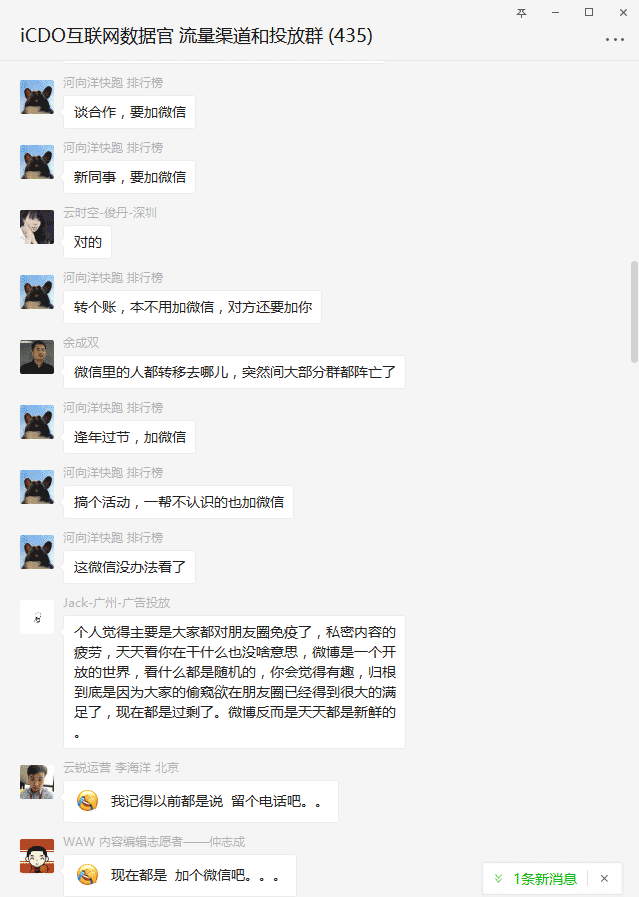Click the long message about 朋友圈免疫
The height and width of the screenshot is (897, 639).
click(x=235, y=682)
